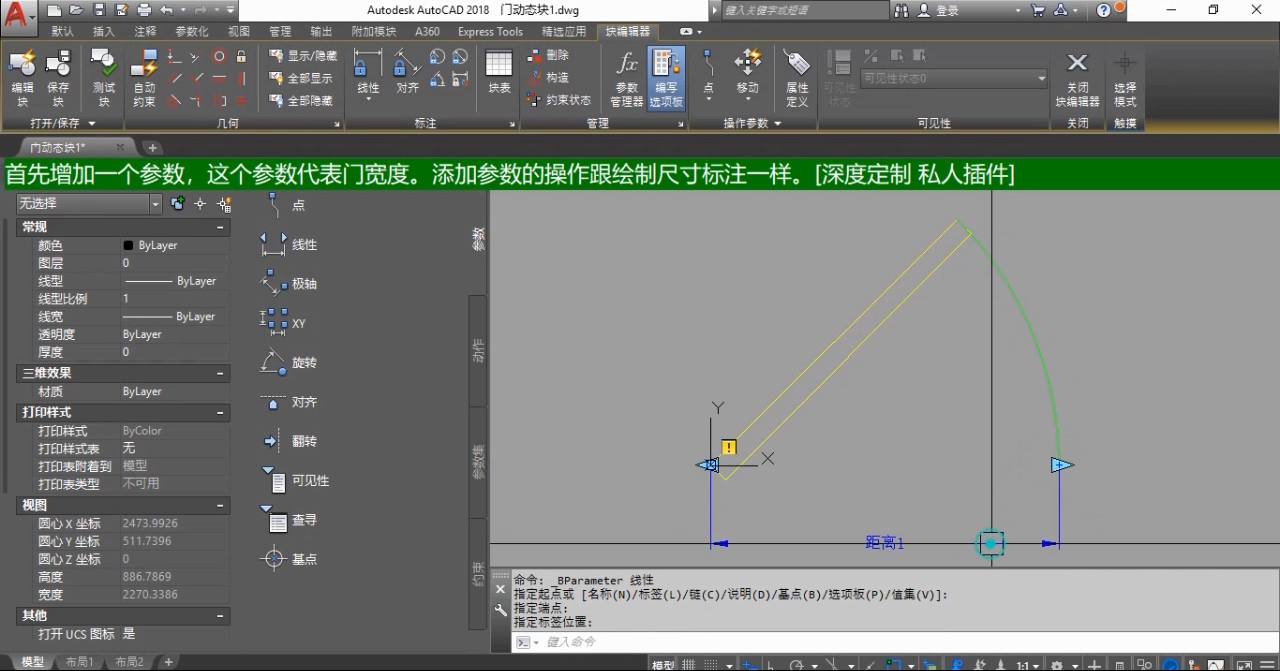
Task: Add an XY parameter from palette
Action: click(x=284, y=323)
